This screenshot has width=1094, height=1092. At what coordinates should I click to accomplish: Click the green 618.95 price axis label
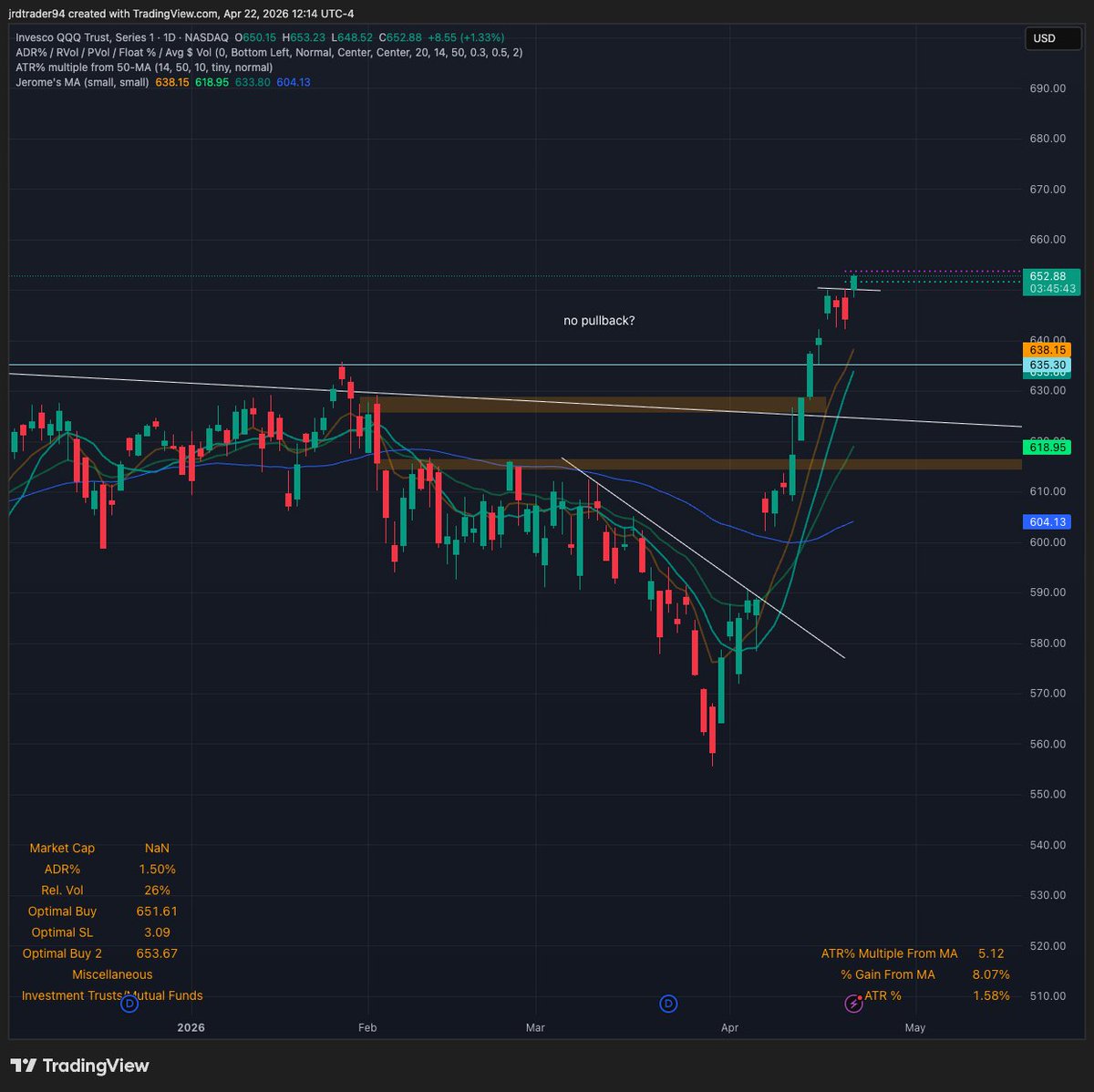1048,448
